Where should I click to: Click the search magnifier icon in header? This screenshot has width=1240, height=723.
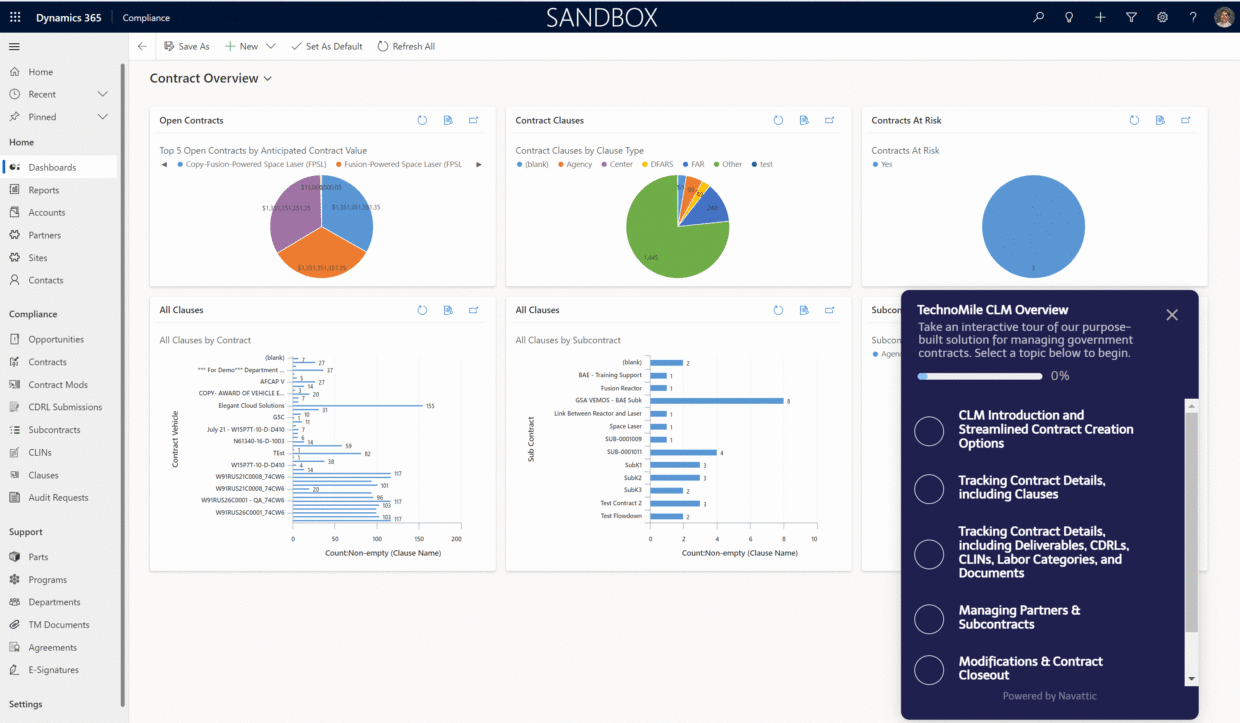coord(1039,17)
